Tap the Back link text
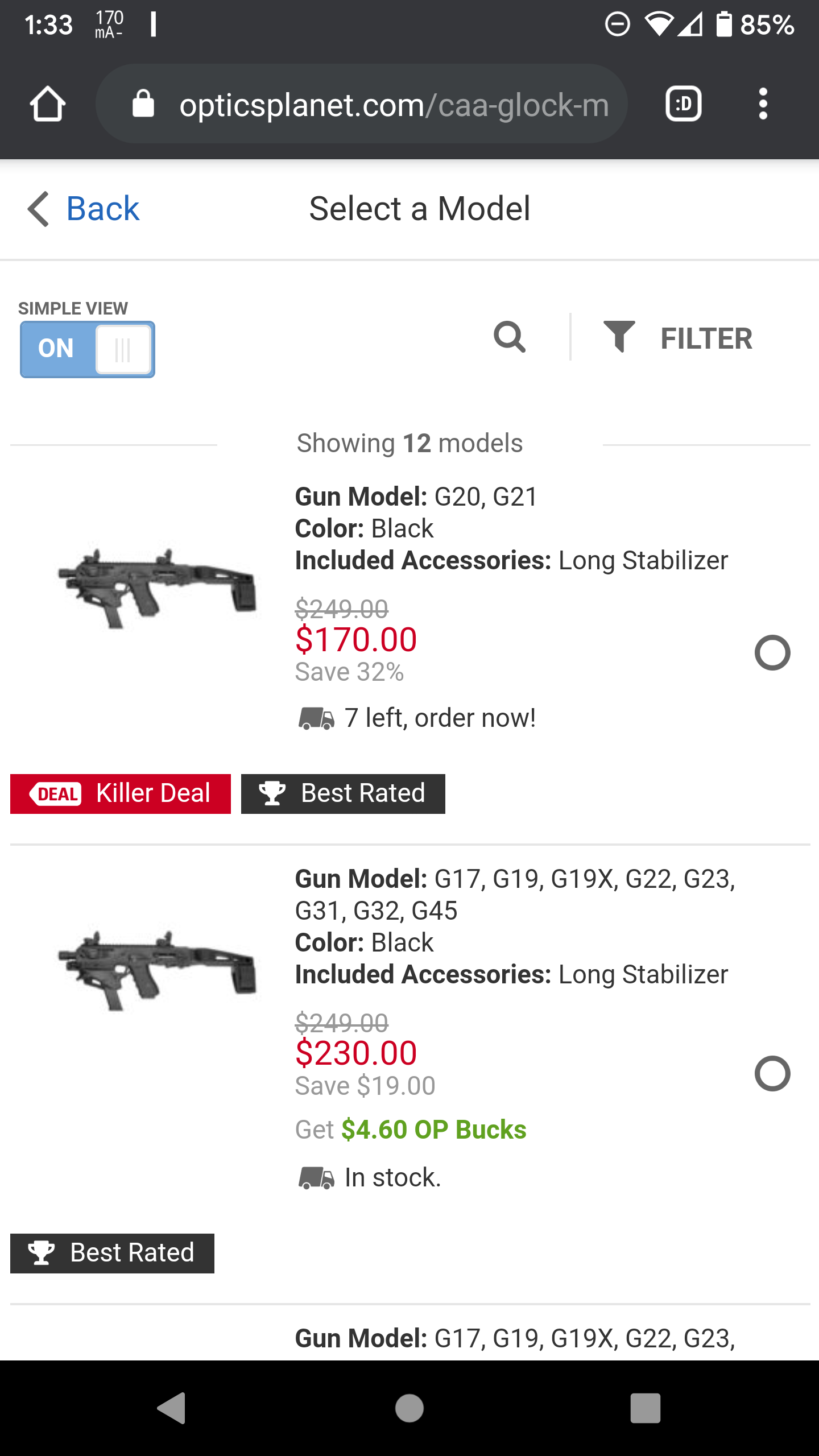 click(103, 209)
